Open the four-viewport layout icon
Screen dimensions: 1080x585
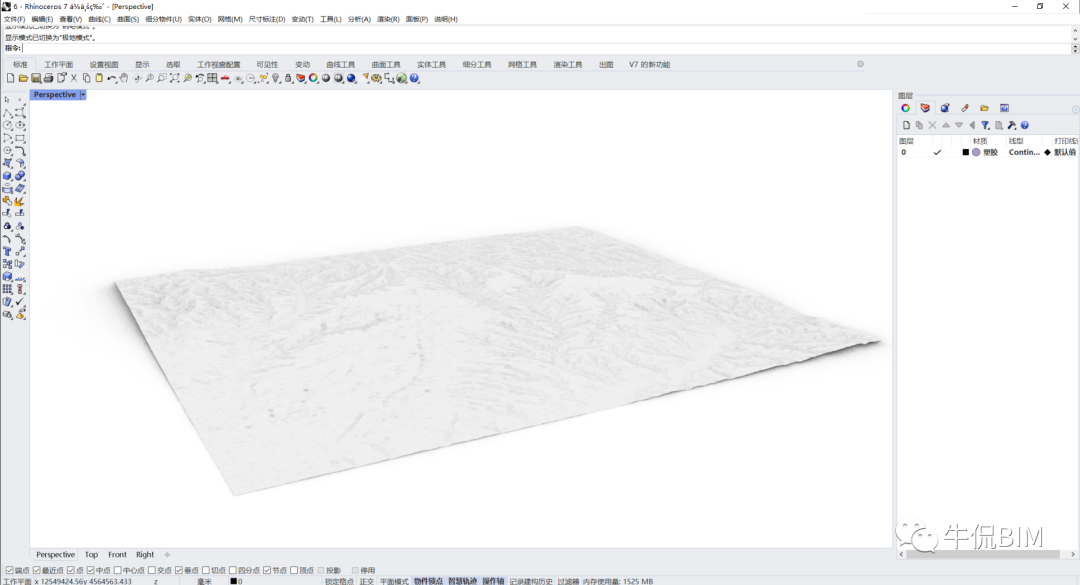212,78
